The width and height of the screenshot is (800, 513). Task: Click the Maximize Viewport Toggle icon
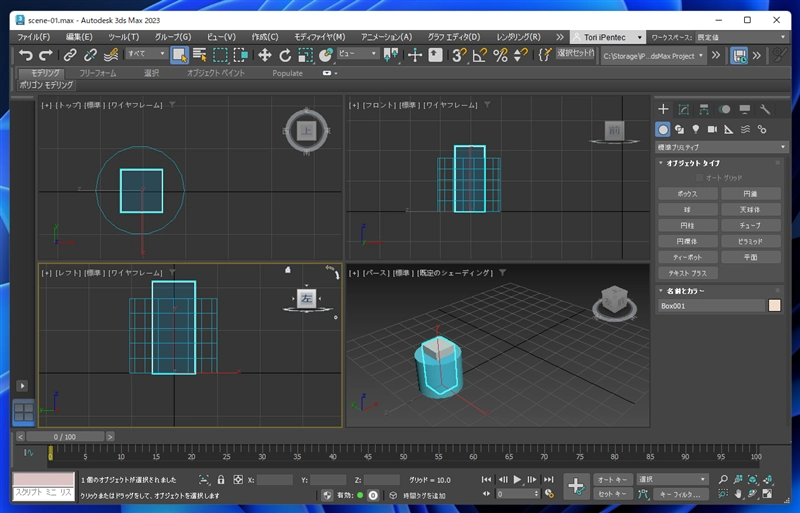[x=767, y=494]
